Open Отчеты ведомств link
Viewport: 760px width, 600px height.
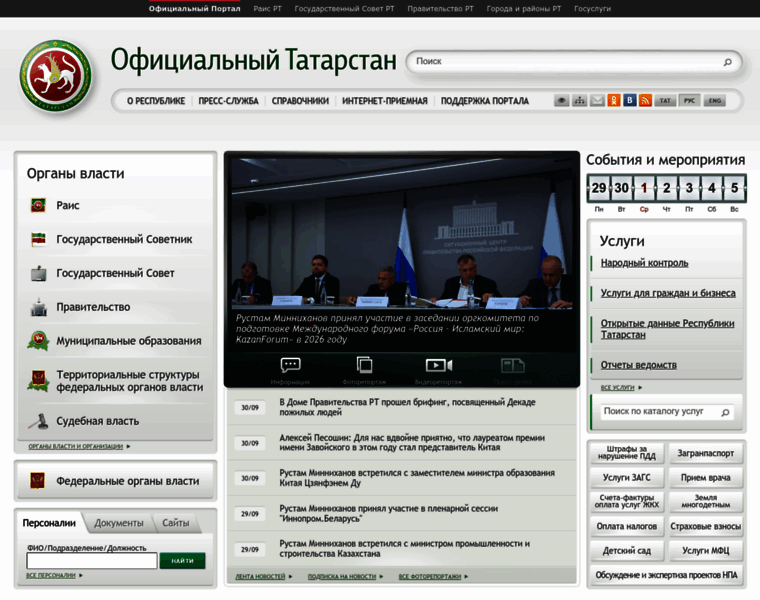pyautogui.click(x=638, y=365)
